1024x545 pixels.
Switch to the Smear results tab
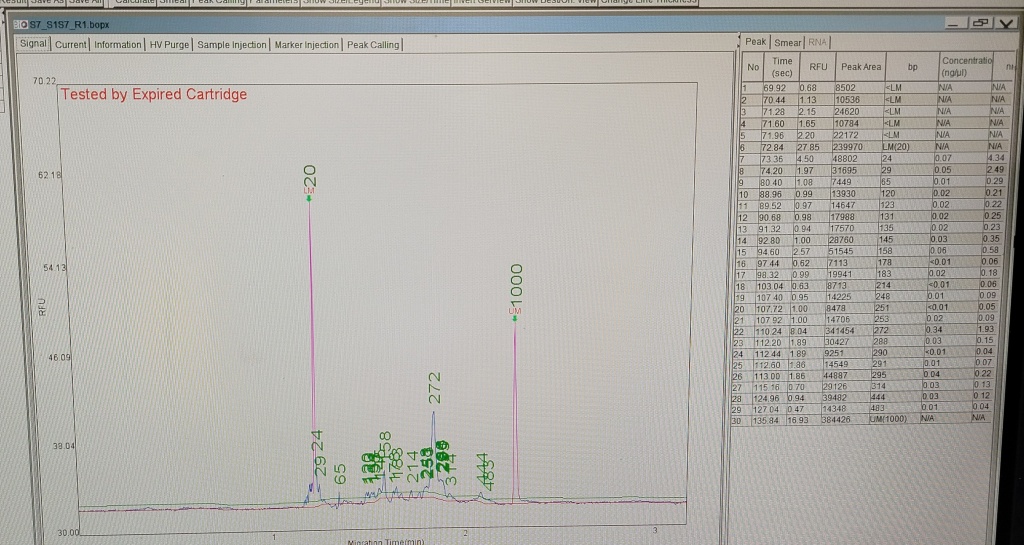click(788, 42)
